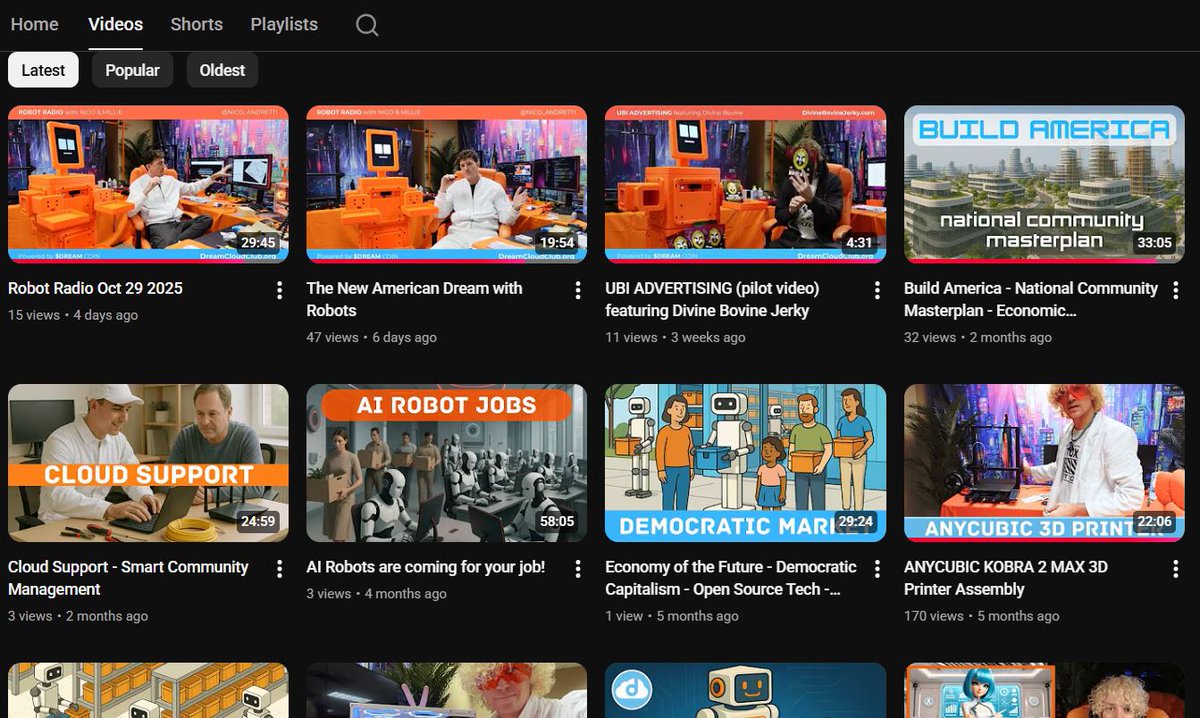The image size is (1200, 718).
Task: Open options menu for The New American Dream video
Action: pyautogui.click(x=578, y=290)
